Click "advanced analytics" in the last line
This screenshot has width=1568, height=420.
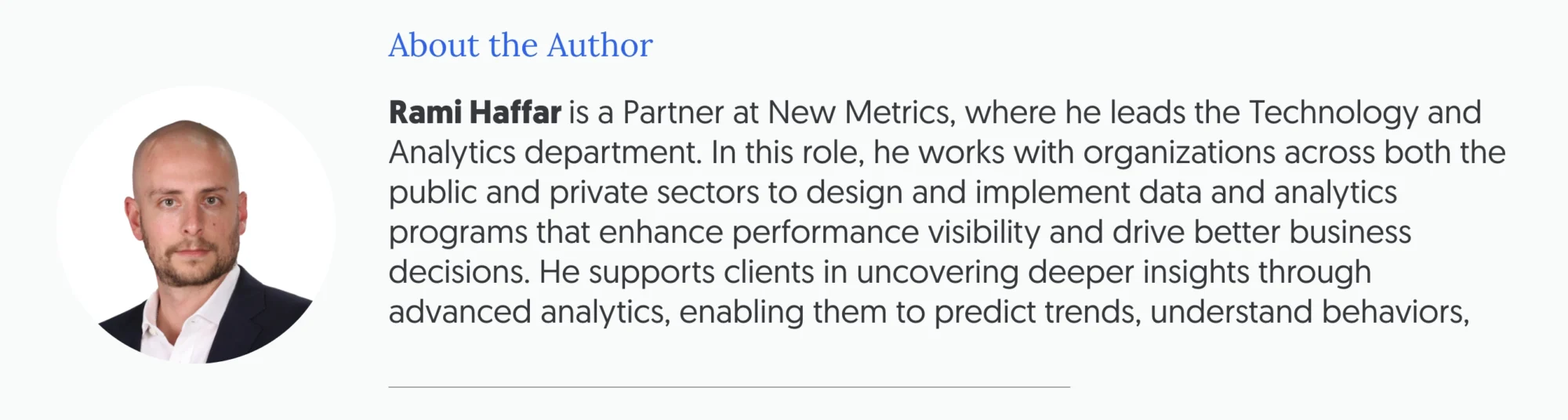click(x=529, y=313)
